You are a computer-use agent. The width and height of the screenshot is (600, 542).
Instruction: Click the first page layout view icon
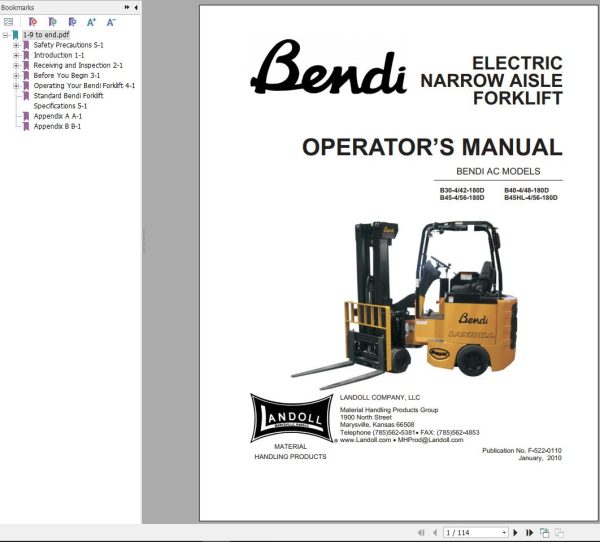coord(544,532)
